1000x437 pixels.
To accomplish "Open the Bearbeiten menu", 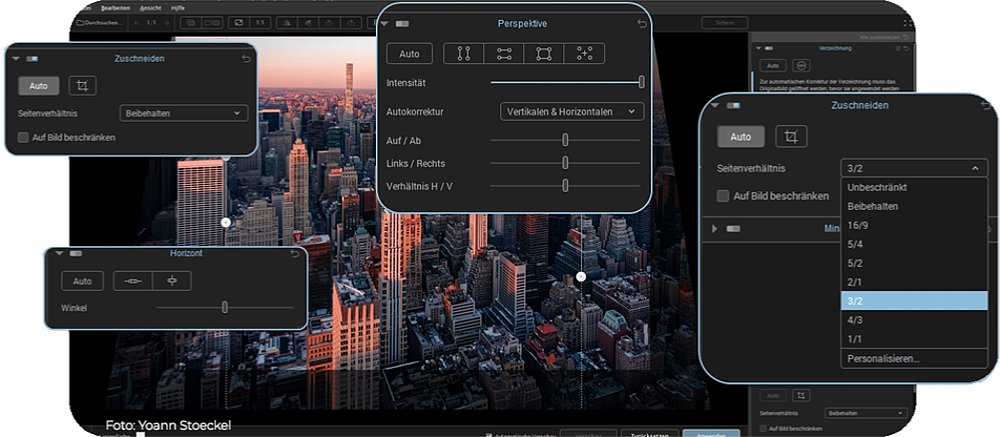I will tap(115, 8).
